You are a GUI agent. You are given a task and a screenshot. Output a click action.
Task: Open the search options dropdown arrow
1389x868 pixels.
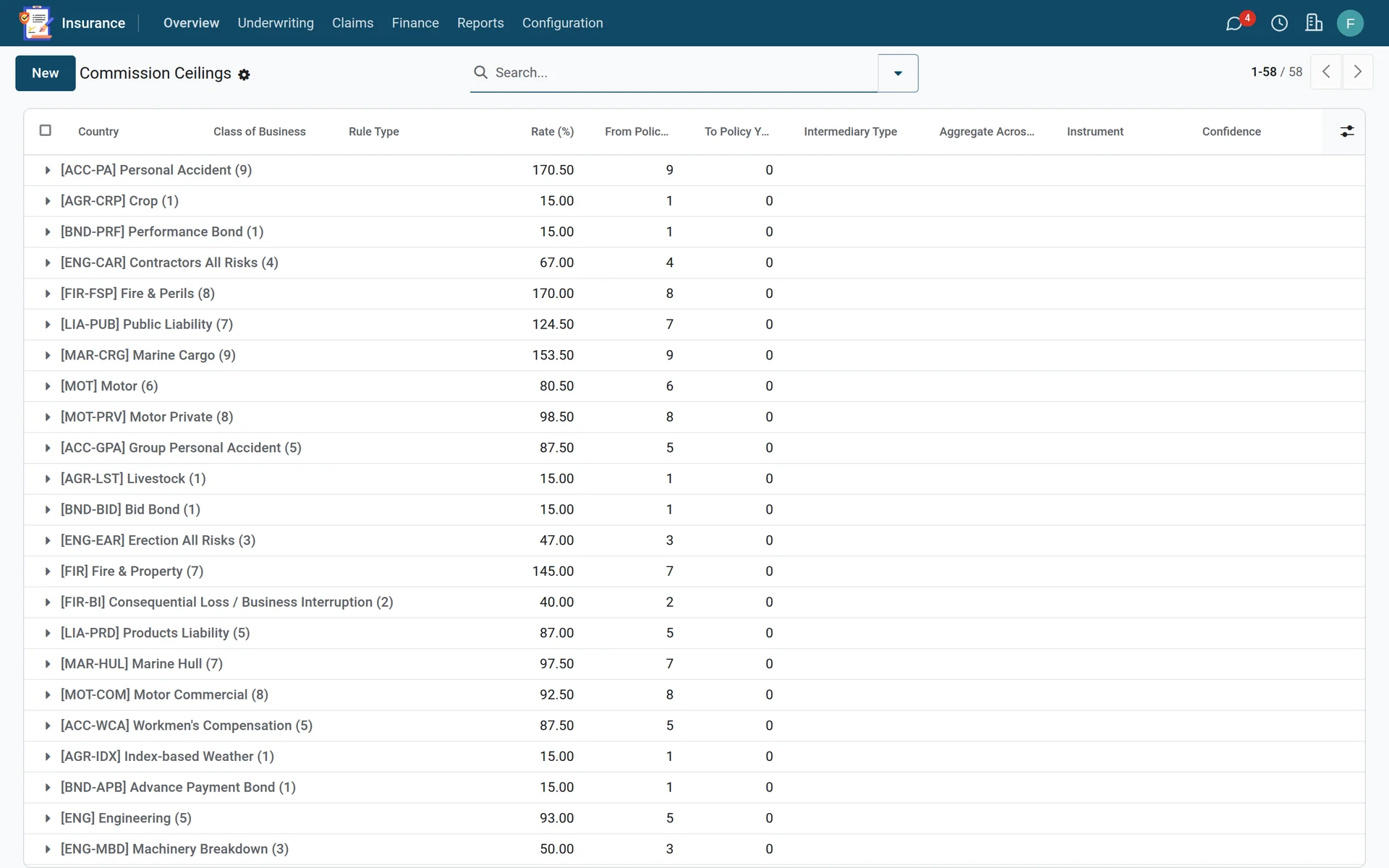tap(898, 73)
